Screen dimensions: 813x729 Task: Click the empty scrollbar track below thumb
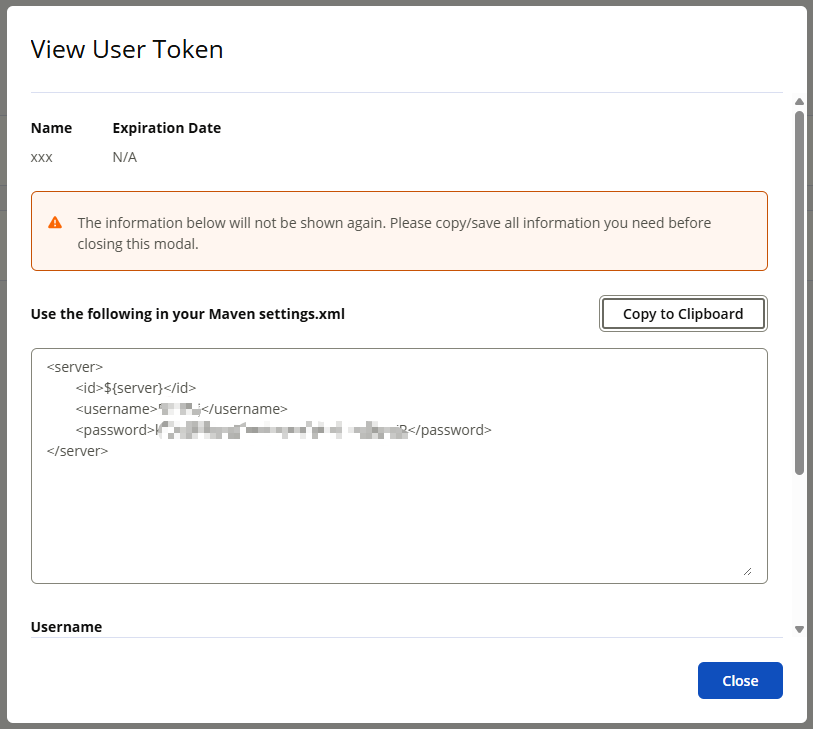[798, 550]
